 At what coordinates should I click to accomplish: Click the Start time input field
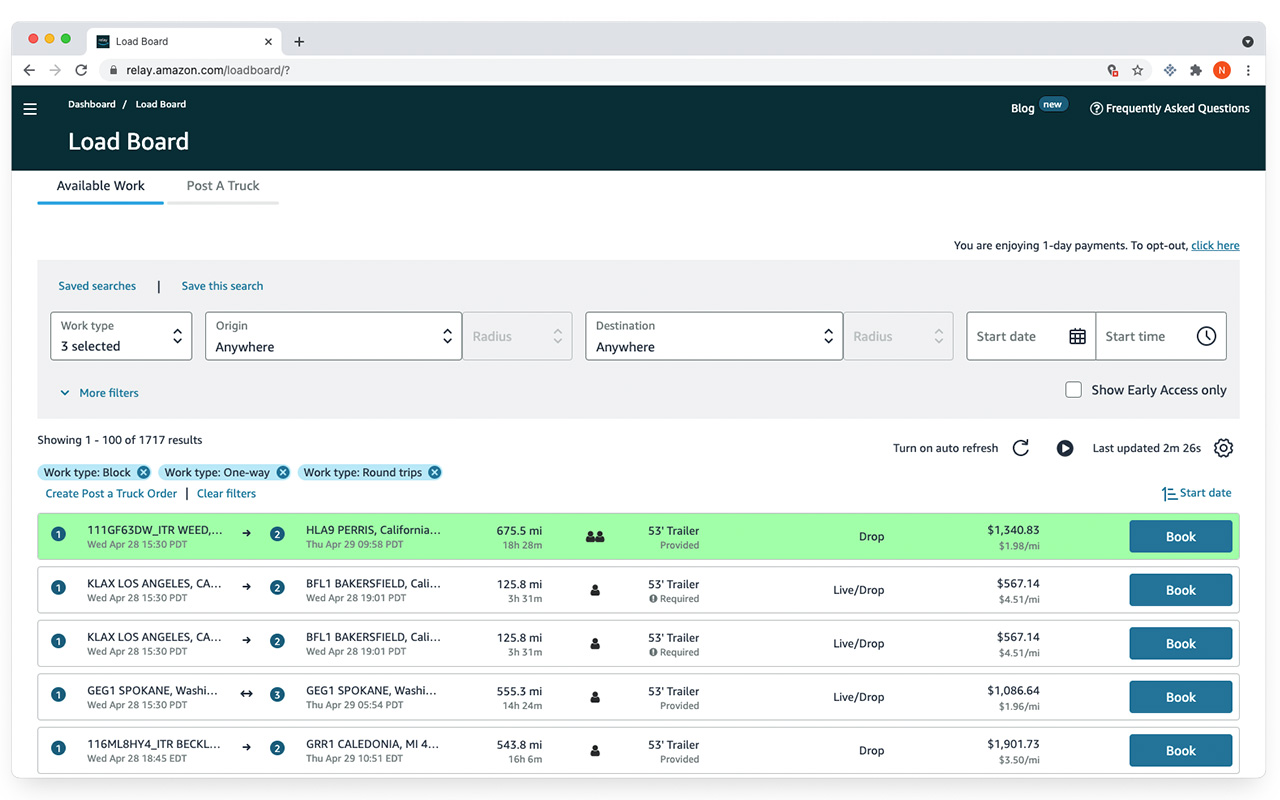click(1161, 336)
